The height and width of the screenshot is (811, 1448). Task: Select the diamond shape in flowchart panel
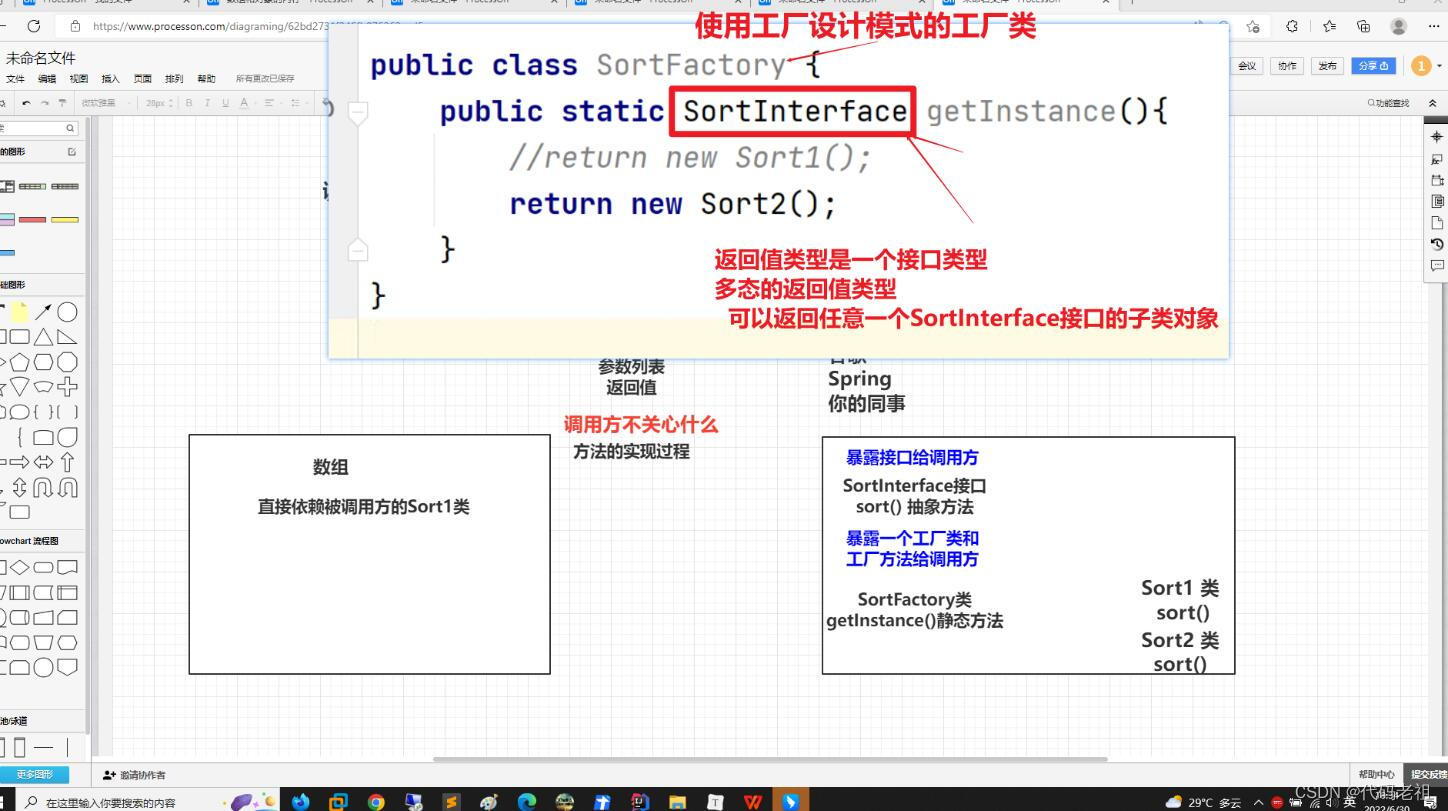tap(19, 566)
